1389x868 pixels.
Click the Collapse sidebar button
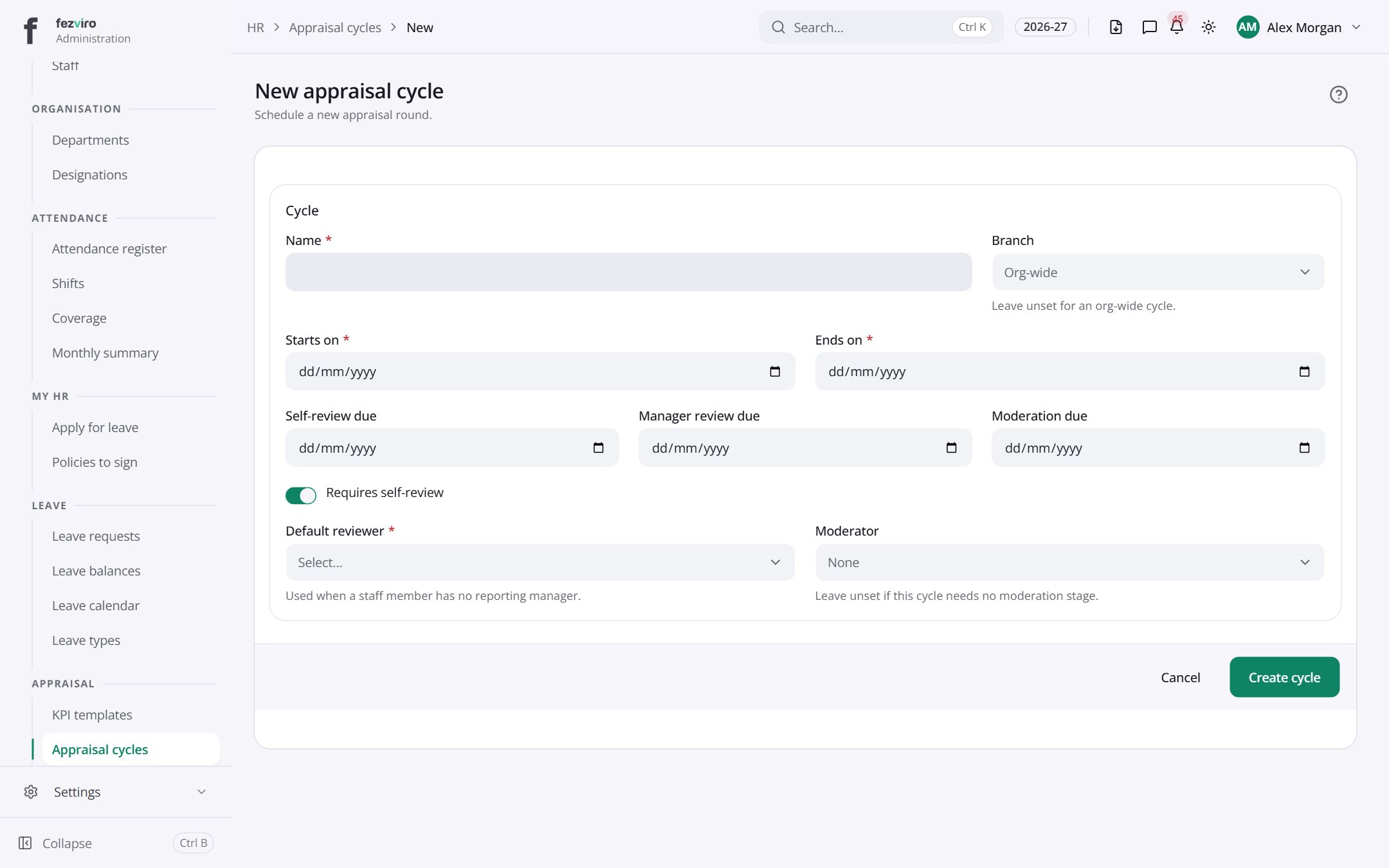(116, 843)
